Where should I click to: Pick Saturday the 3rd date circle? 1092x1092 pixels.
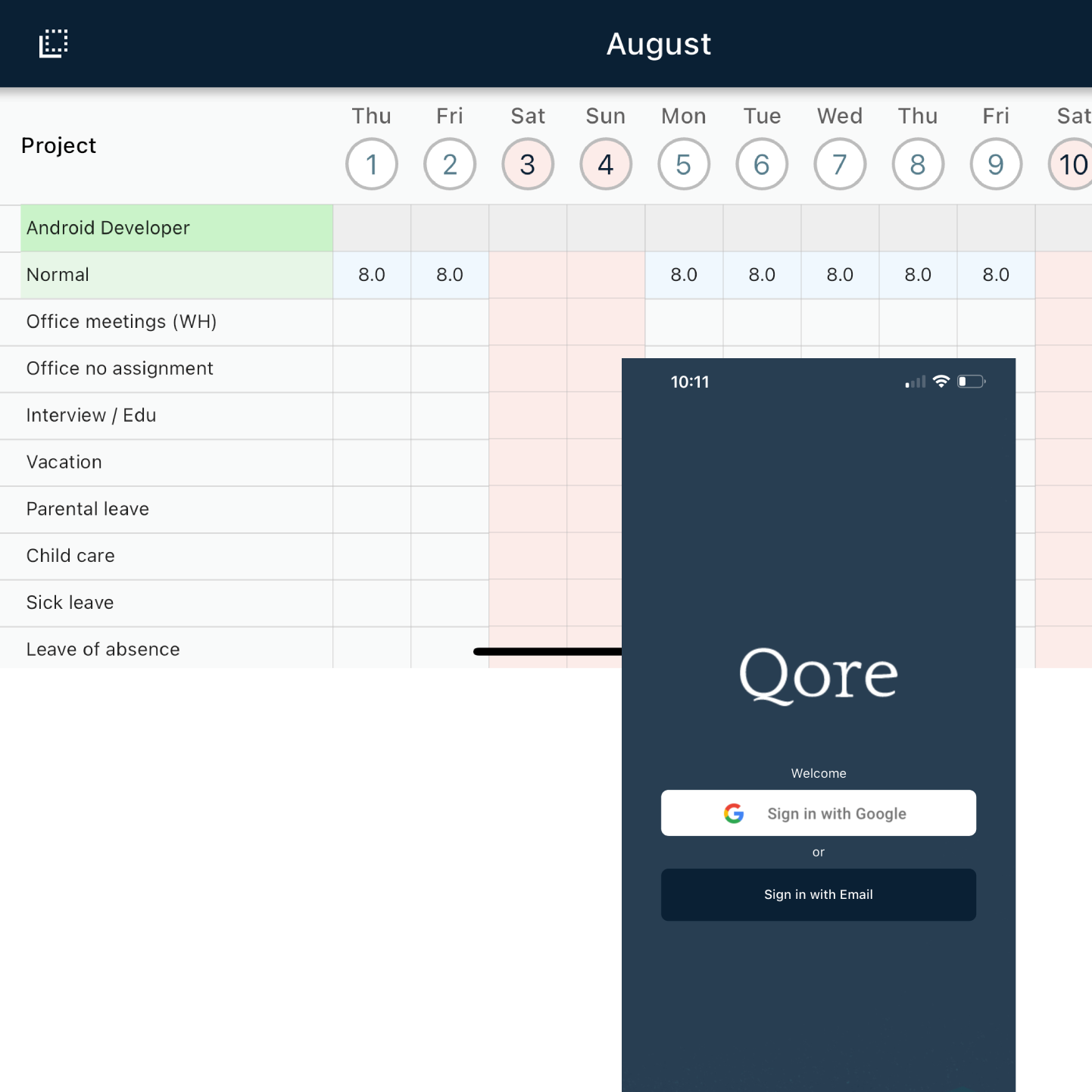[528, 164]
